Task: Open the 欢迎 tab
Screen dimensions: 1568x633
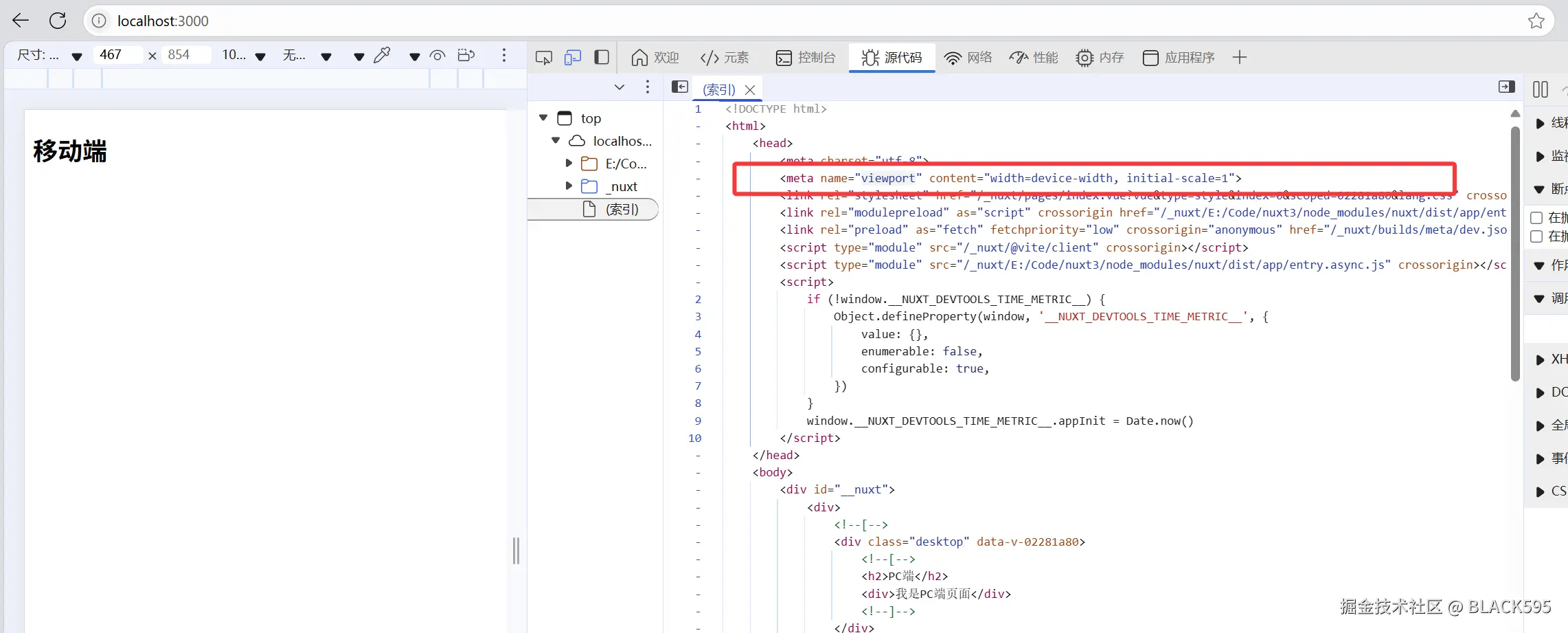Action: (x=655, y=58)
